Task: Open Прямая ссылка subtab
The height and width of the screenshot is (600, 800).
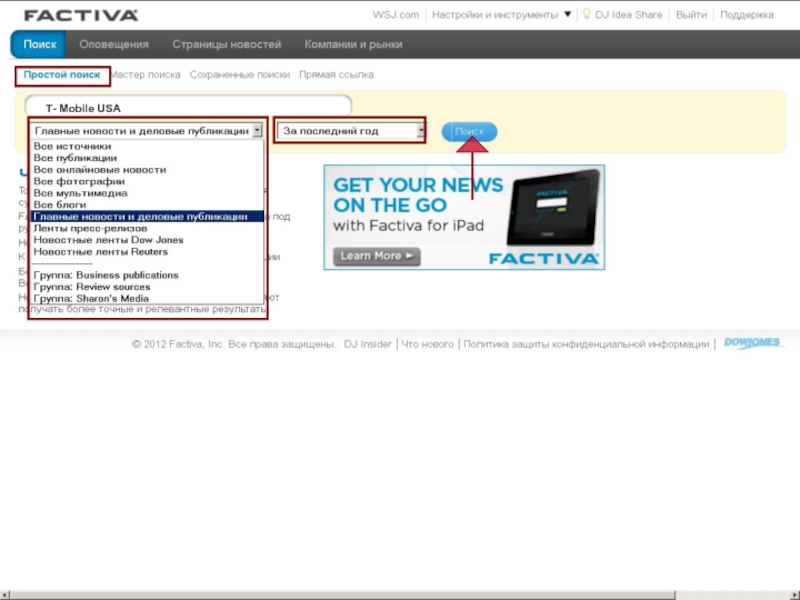Action: click(336, 74)
